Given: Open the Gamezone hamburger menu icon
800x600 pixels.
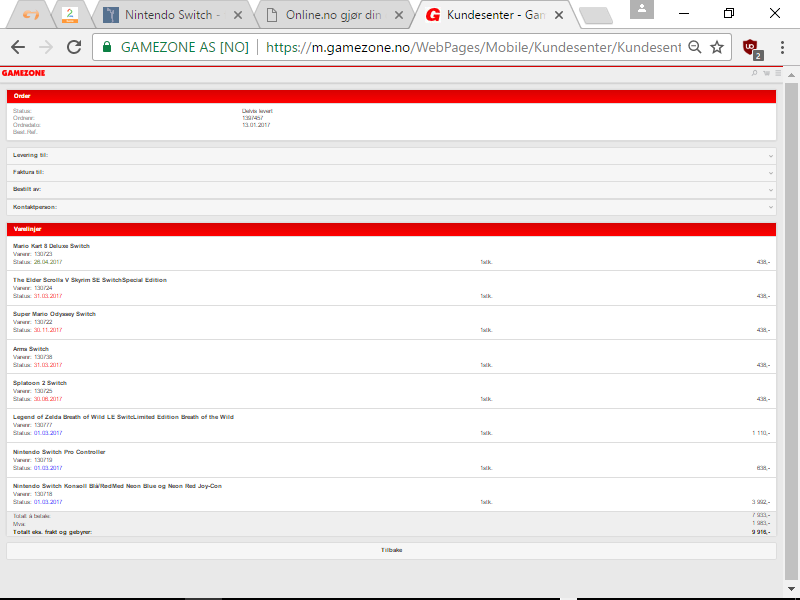Looking at the screenshot, I should [x=778, y=73].
